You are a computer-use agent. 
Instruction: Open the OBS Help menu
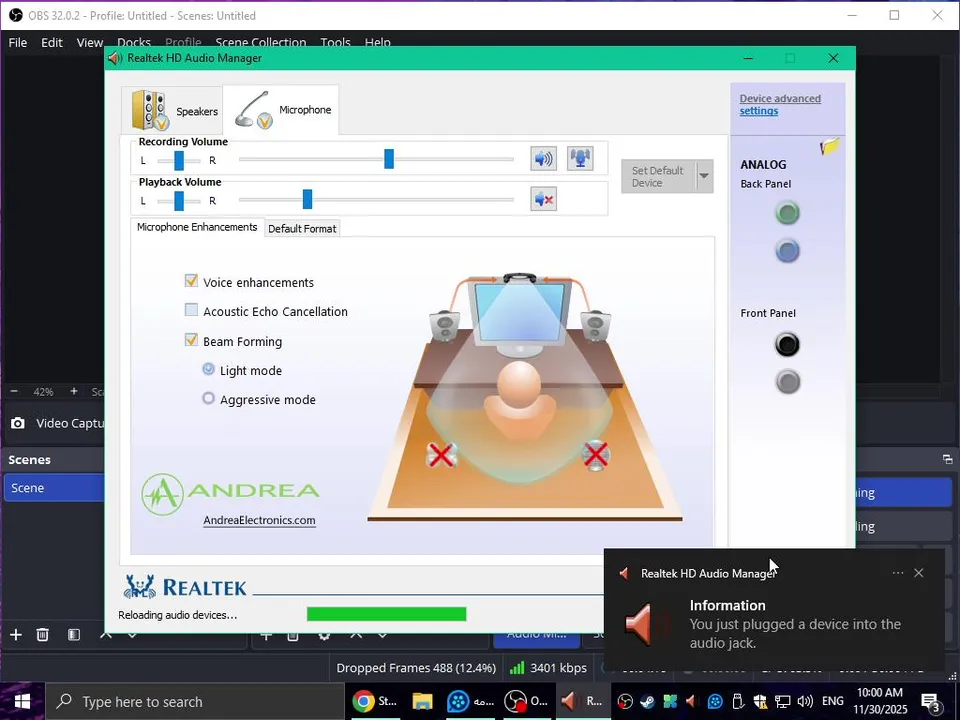pos(378,42)
